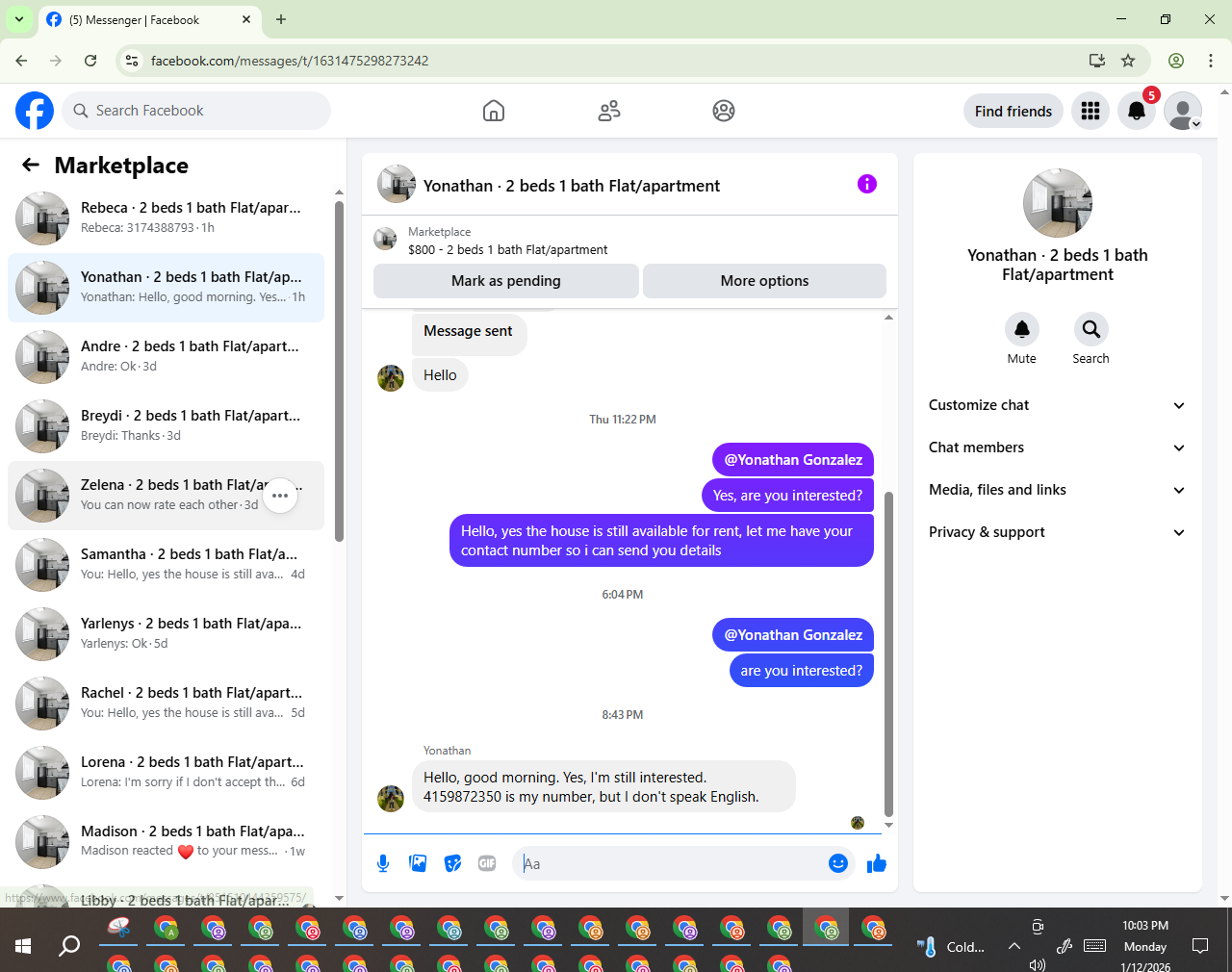Click Yonathan's avatar beside last message

point(391,799)
